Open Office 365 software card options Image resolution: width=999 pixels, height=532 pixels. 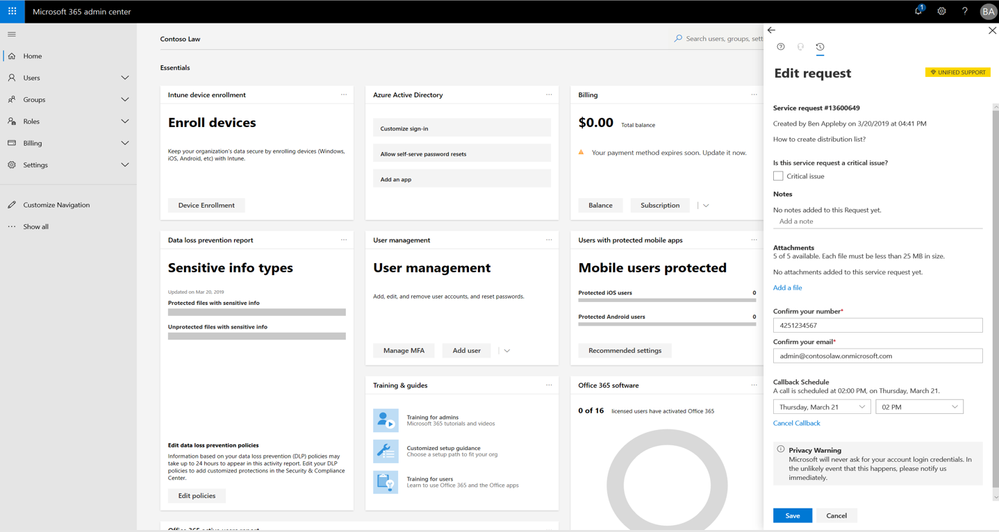(754, 385)
